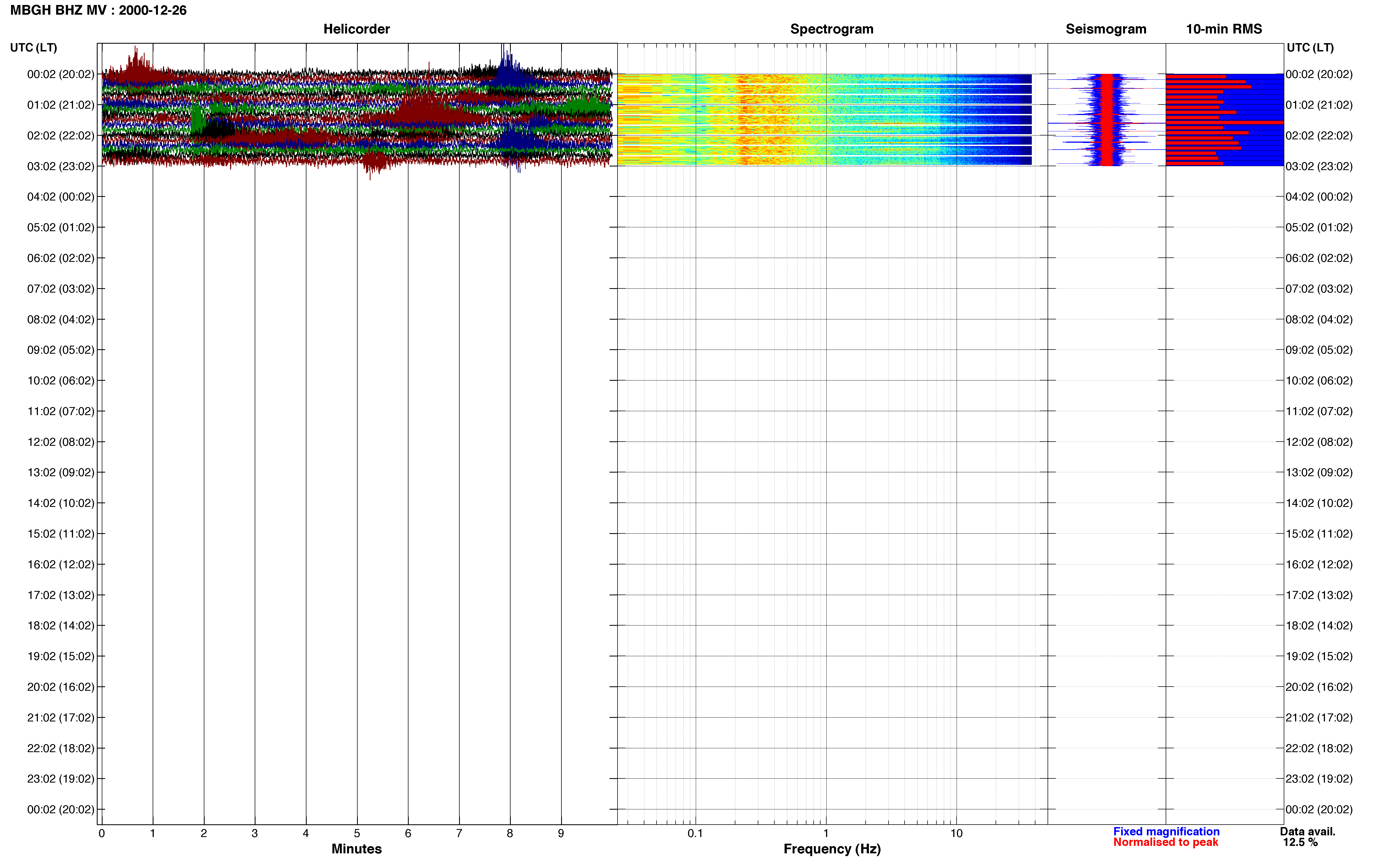Click the 8 tick on the Minutes axis
This screenshot has height=868, width=1388.
click(x=510, y=833)
